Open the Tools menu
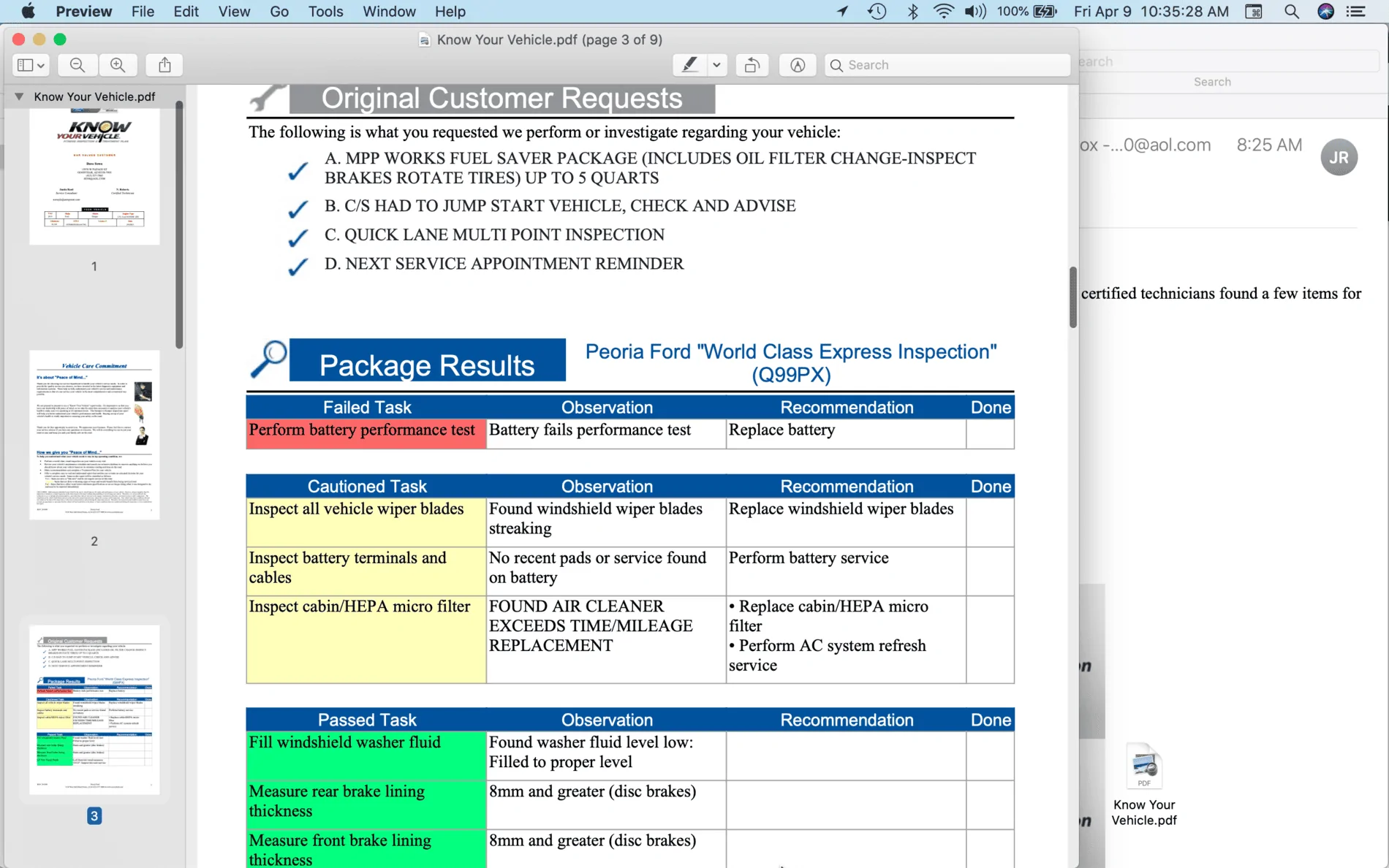The height and width of the screenshot is (868, 1389). coord(325,11)
